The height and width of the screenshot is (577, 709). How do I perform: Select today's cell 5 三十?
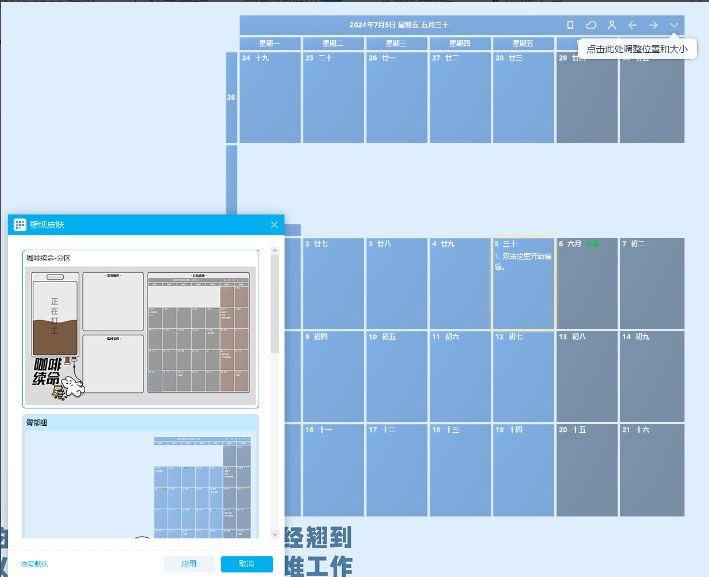click(x=523, y=283)
